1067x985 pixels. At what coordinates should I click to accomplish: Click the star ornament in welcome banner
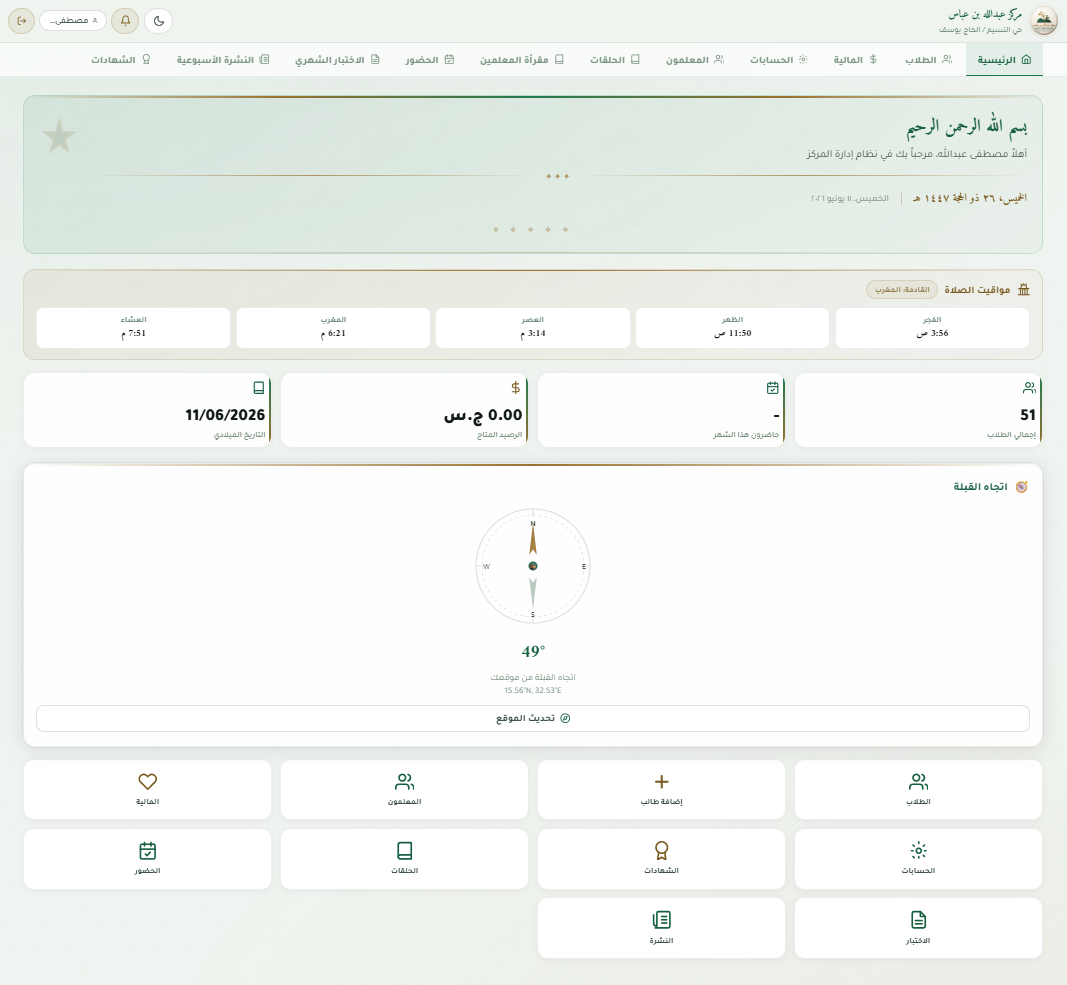click(59, 136)
